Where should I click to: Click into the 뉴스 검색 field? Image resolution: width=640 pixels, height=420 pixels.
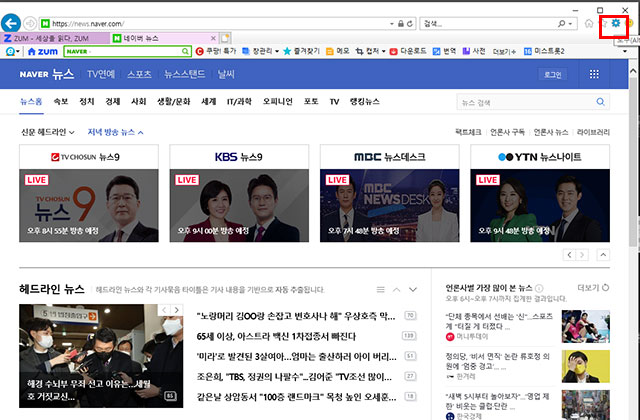[x=526, y=102]
